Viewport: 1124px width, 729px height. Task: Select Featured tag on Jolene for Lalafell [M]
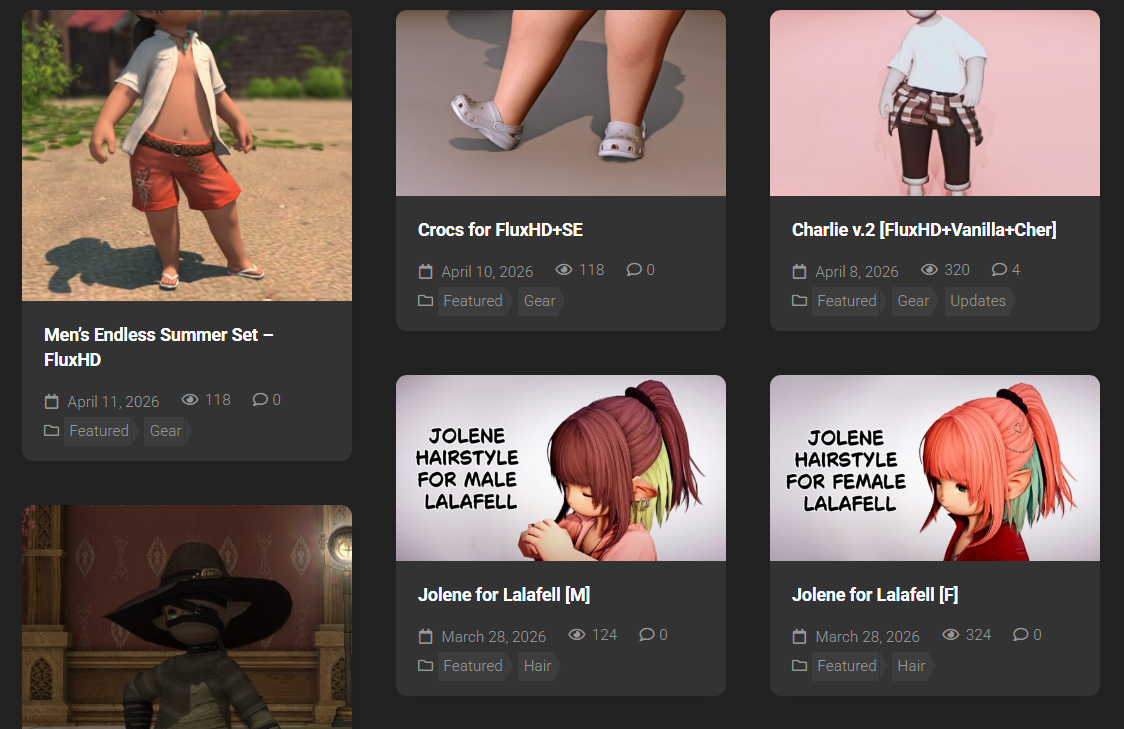473,666
